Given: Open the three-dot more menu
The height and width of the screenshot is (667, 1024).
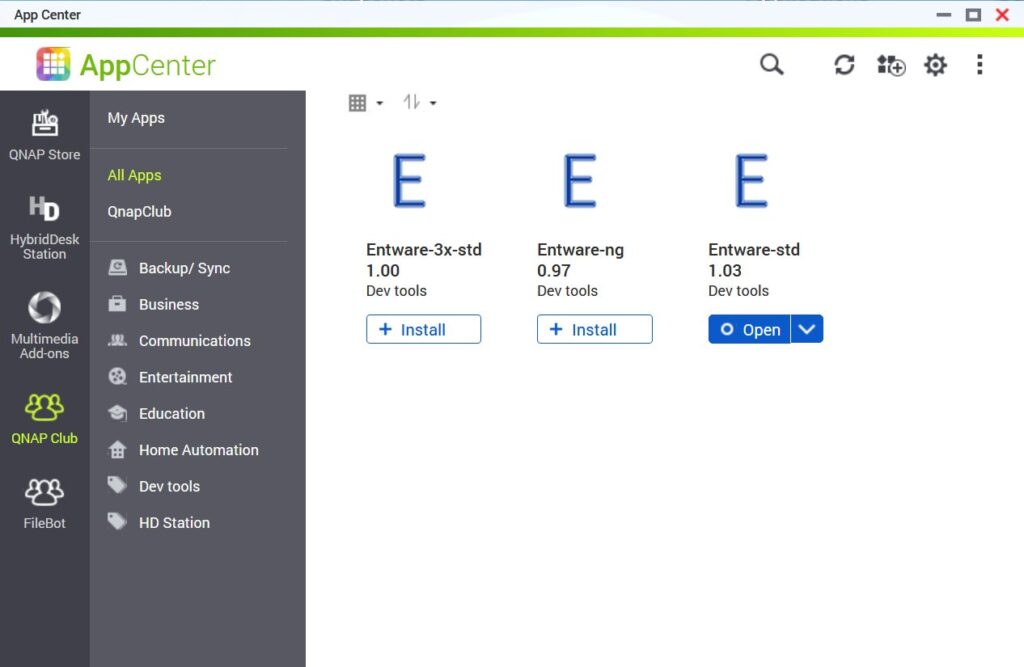Looking at the screenshot, I should click(980, 65).
